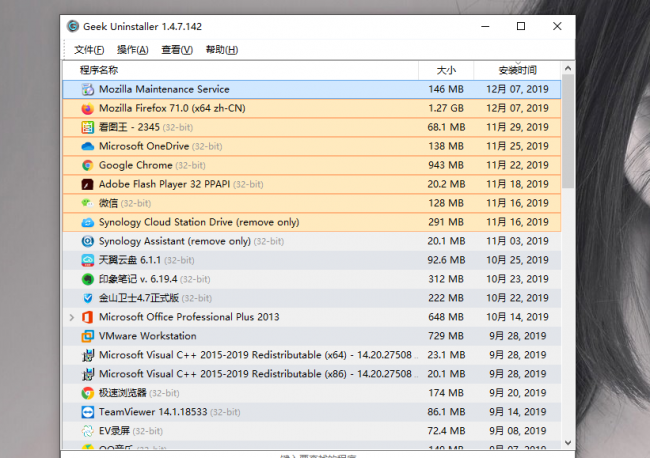Click the 11月 29, 2019 install date
The image size is (650, 458).
tap(517, 127)
